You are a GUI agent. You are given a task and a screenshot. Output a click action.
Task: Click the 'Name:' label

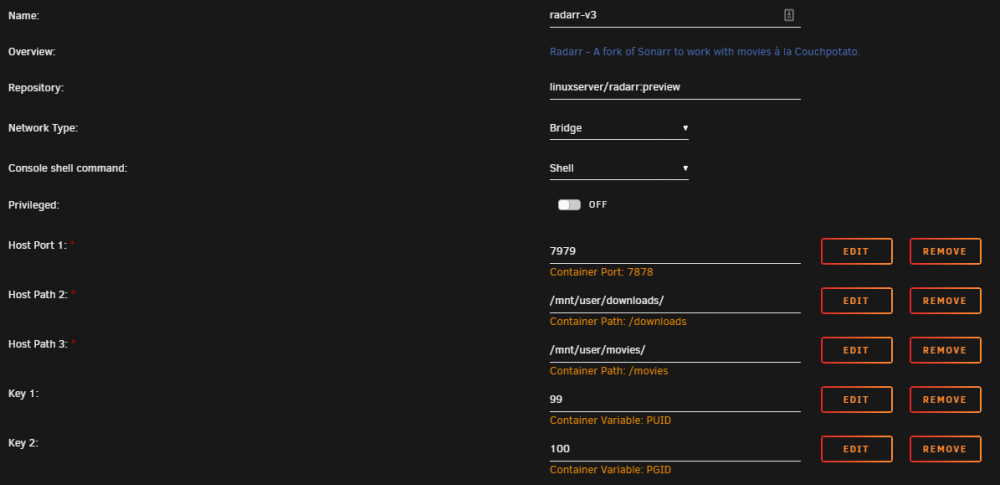24,15
